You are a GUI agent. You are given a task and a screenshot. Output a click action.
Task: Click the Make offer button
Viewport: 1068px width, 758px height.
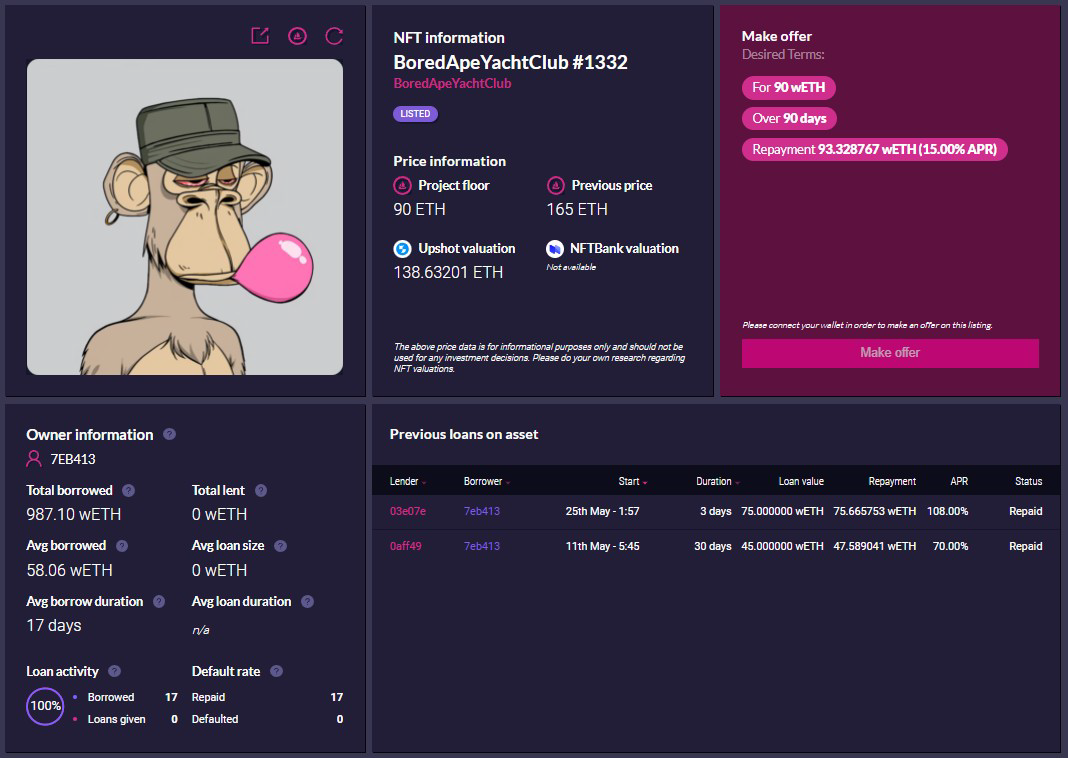pyautogui.click(x=890, y=353)
